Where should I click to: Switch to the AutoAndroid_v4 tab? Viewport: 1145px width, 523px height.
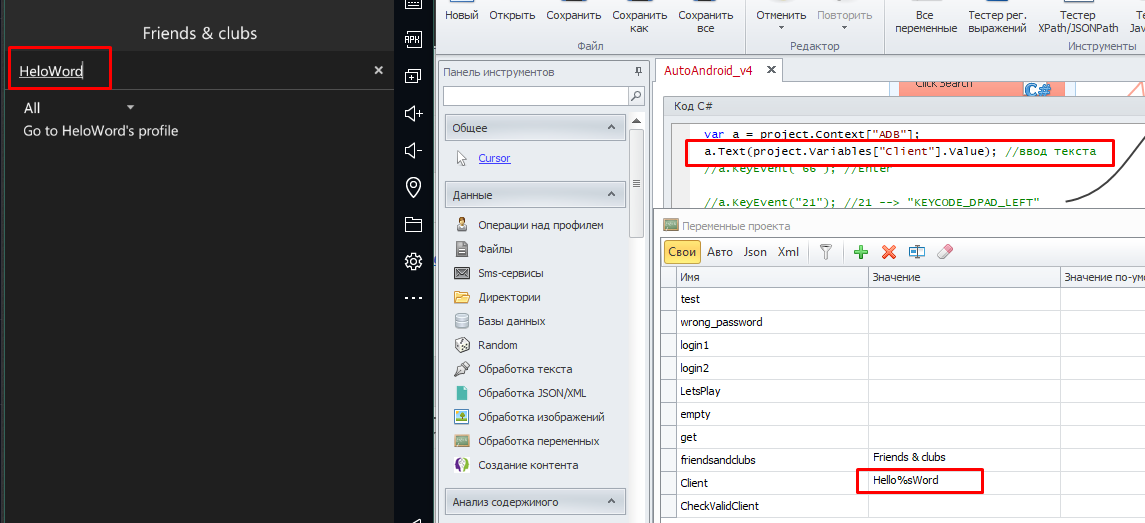click(708, 71)
